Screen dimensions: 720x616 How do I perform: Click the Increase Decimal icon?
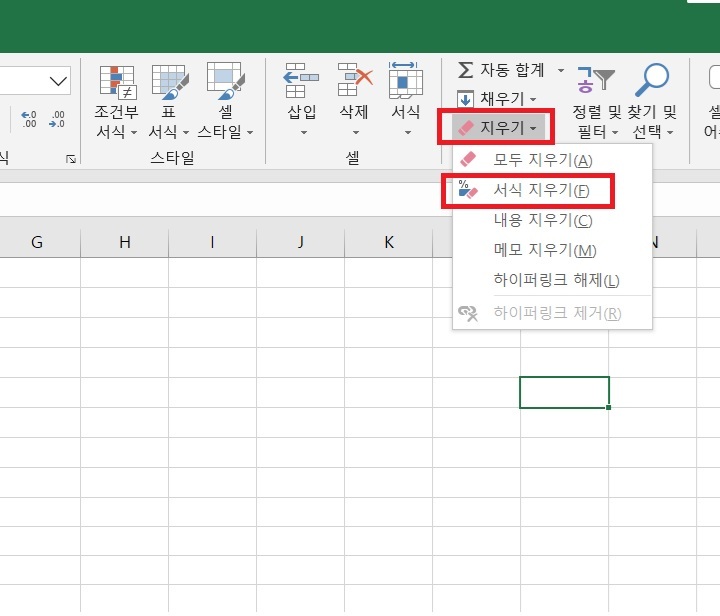tap(29, 119)
